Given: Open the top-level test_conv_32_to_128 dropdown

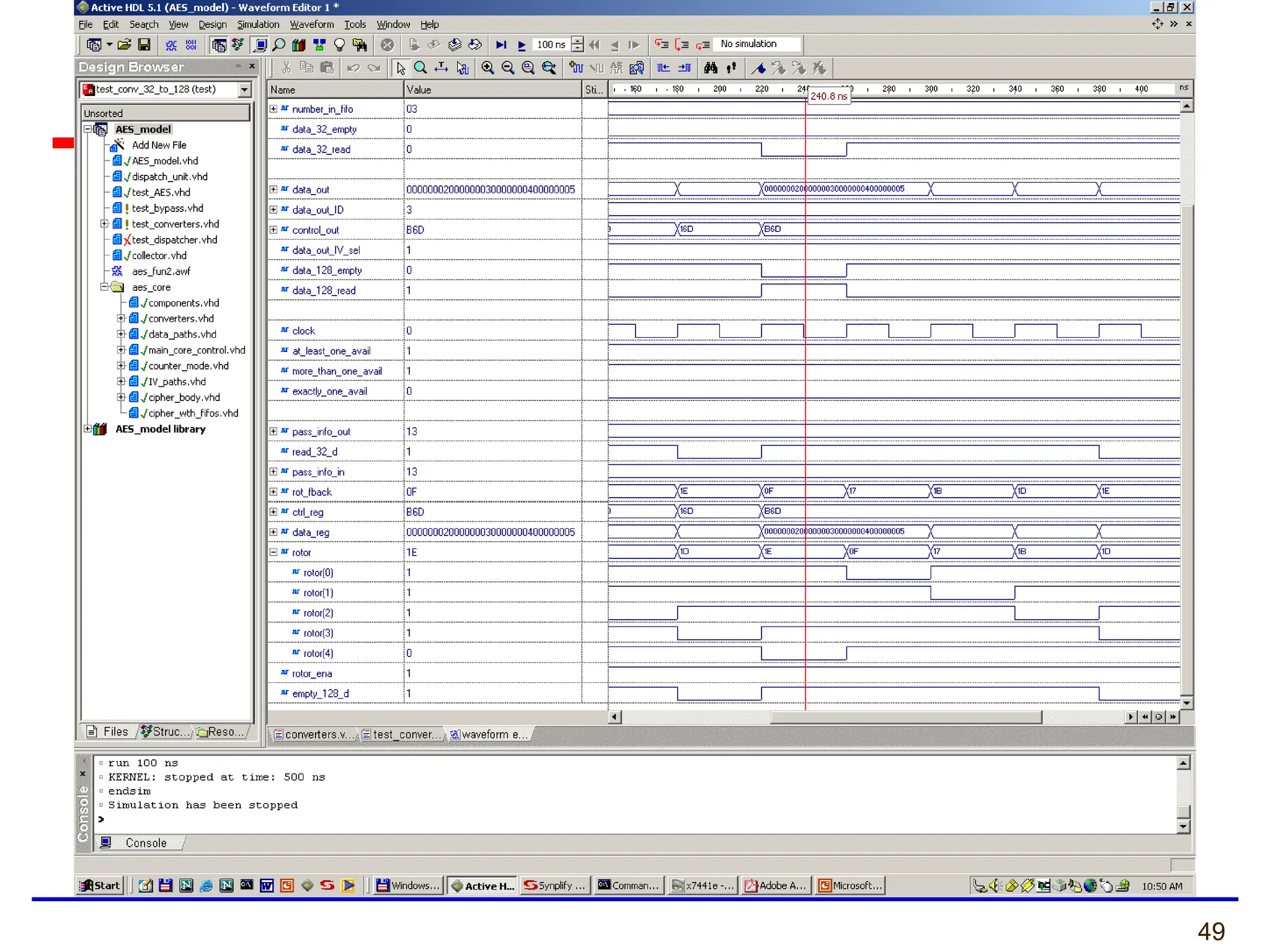Looking at the screenshot, I should pos(244,90).
